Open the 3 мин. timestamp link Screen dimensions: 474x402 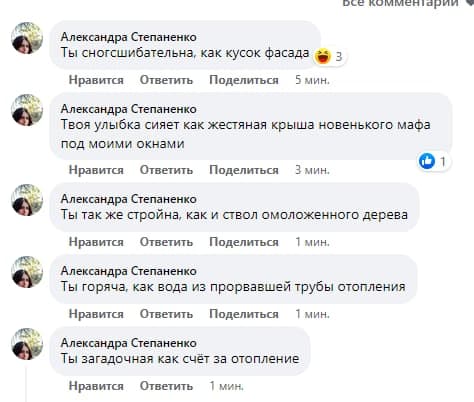pos(312,170)
